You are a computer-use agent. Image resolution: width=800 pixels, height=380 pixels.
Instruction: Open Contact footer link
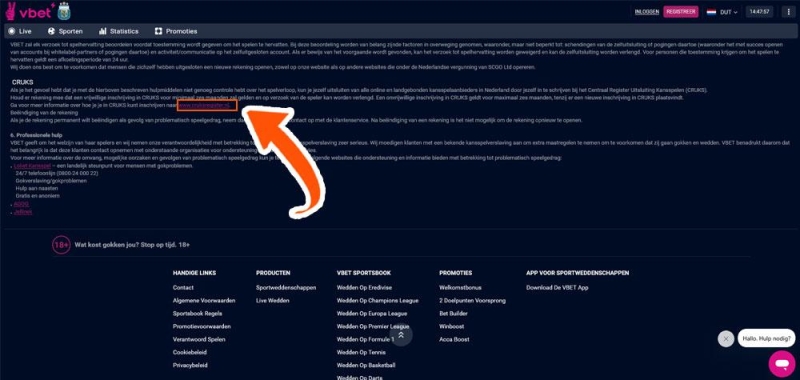coord(183,288)
